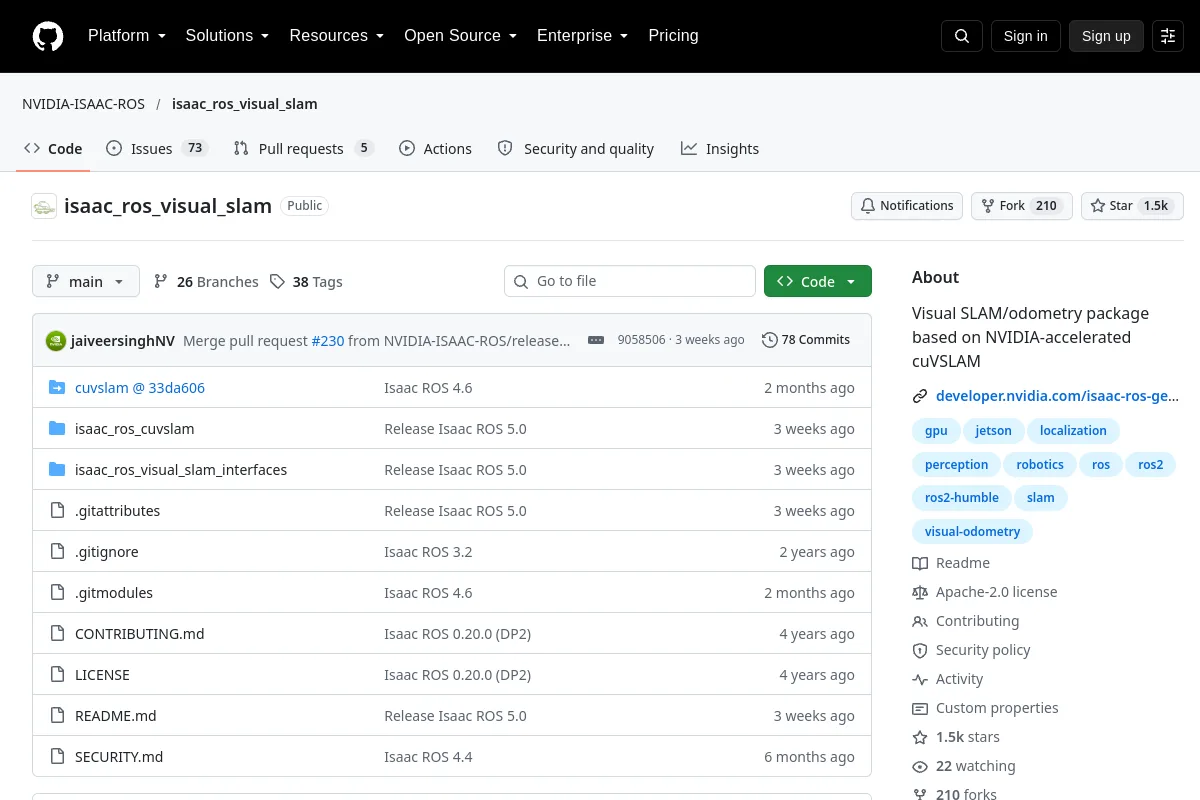Switch to the Pull requests tab
This screenshot has width=1200, height=800.
click(303, 148)
